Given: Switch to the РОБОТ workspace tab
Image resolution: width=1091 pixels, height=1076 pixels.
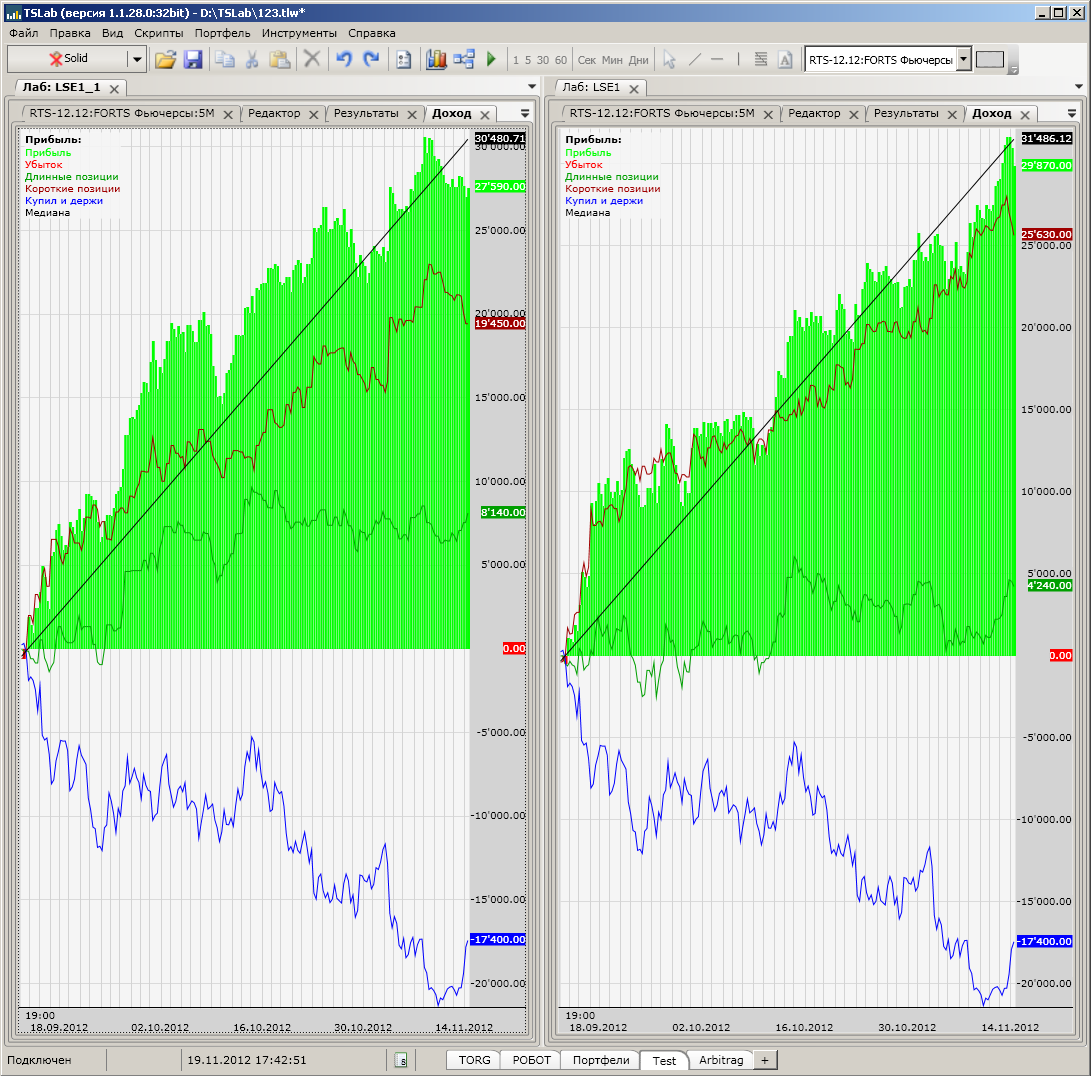Looking at the screenshot, I should [532, 1060].
